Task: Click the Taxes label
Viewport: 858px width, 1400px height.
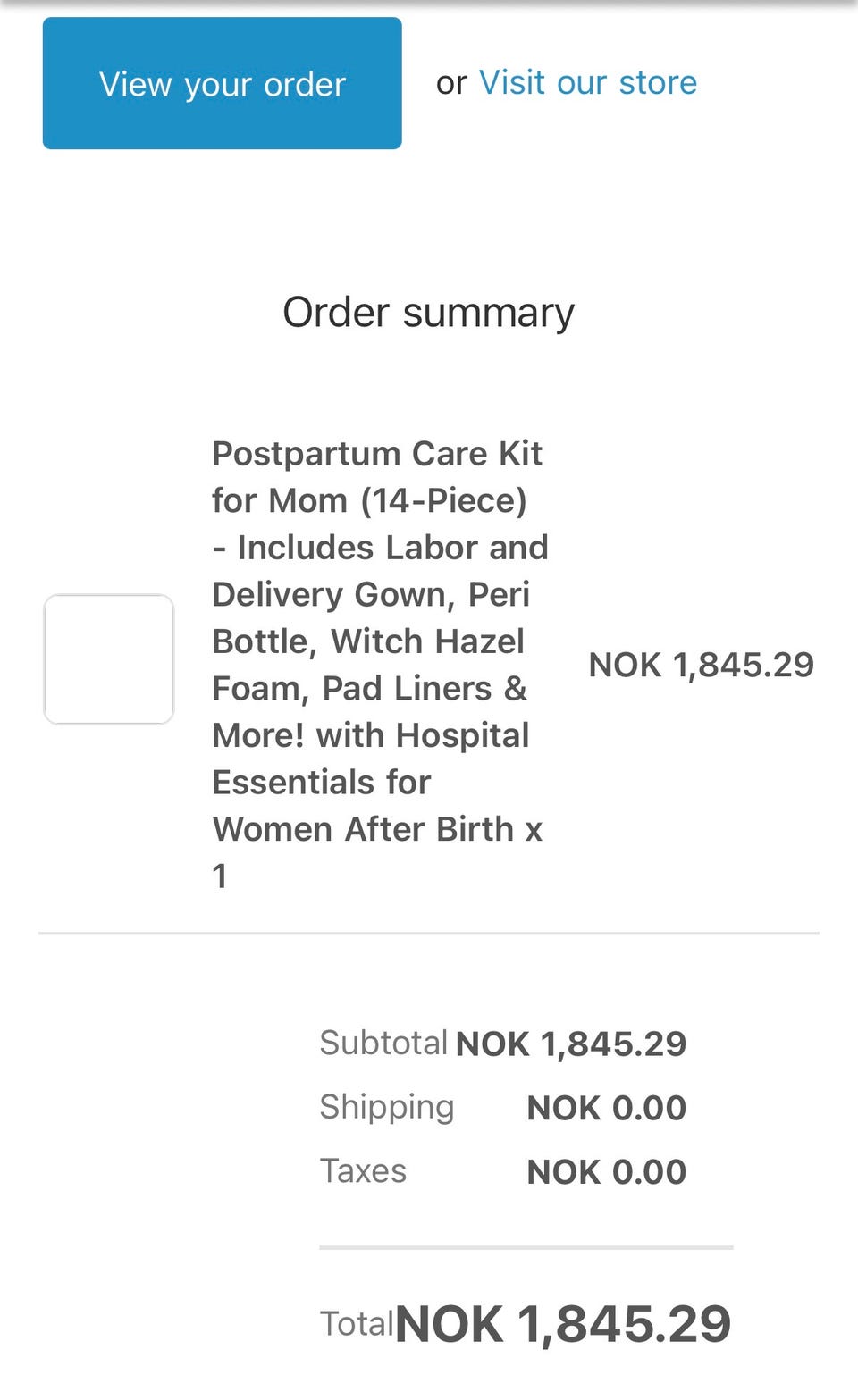Action: (363, 1171)
